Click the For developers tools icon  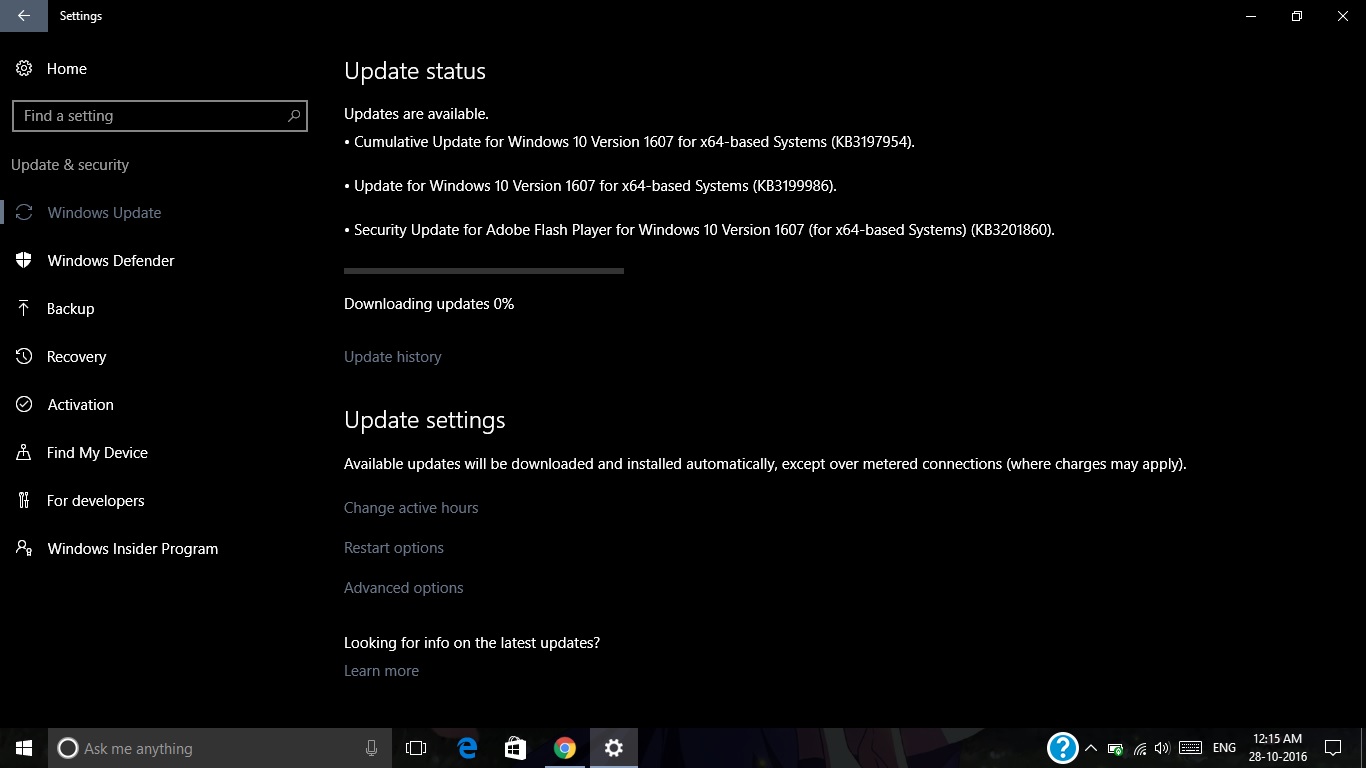24,501
